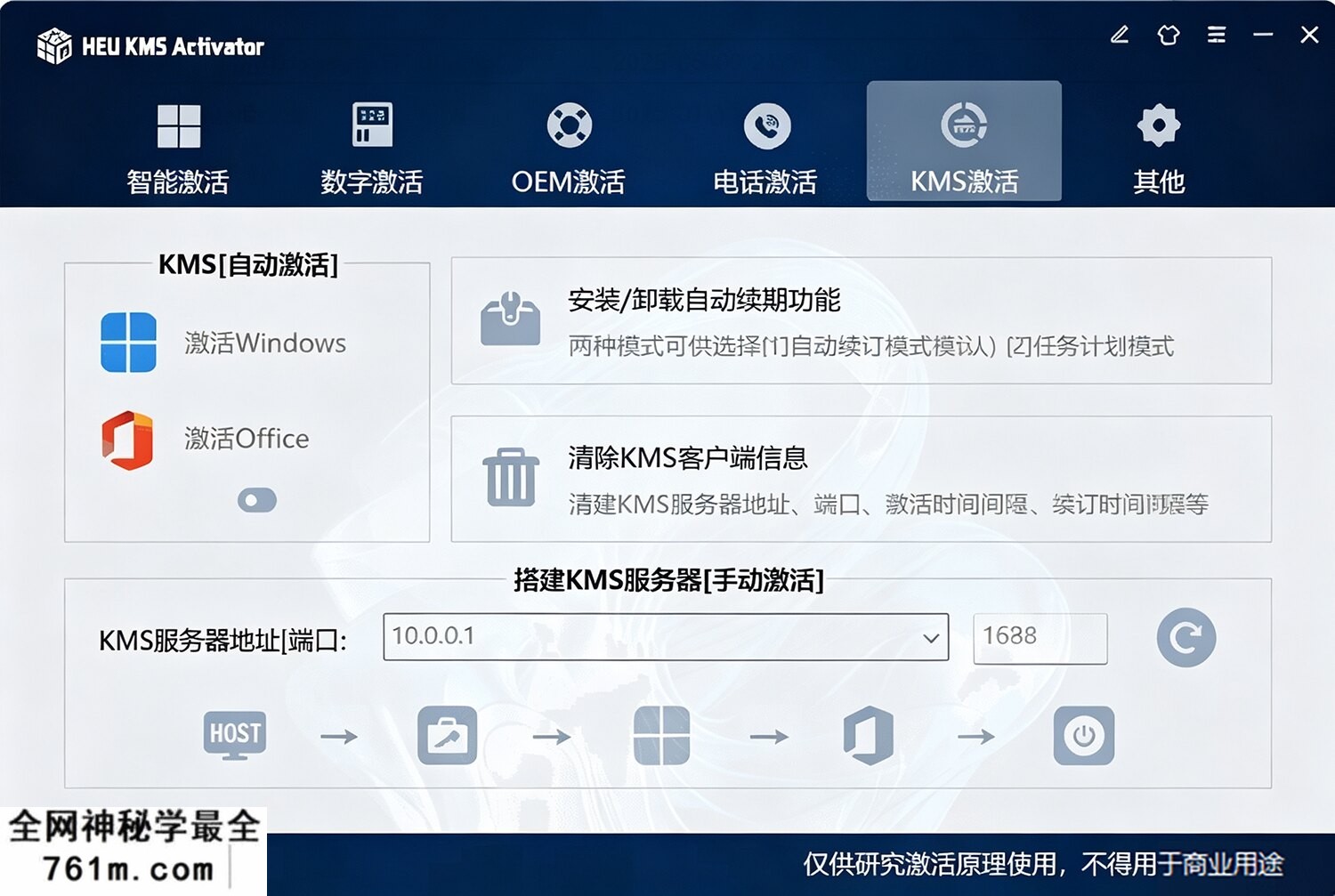This screenshot has height=896, width=1335.
Task: Open the hamburger menu icon
Action: (x=1217, y=35)
